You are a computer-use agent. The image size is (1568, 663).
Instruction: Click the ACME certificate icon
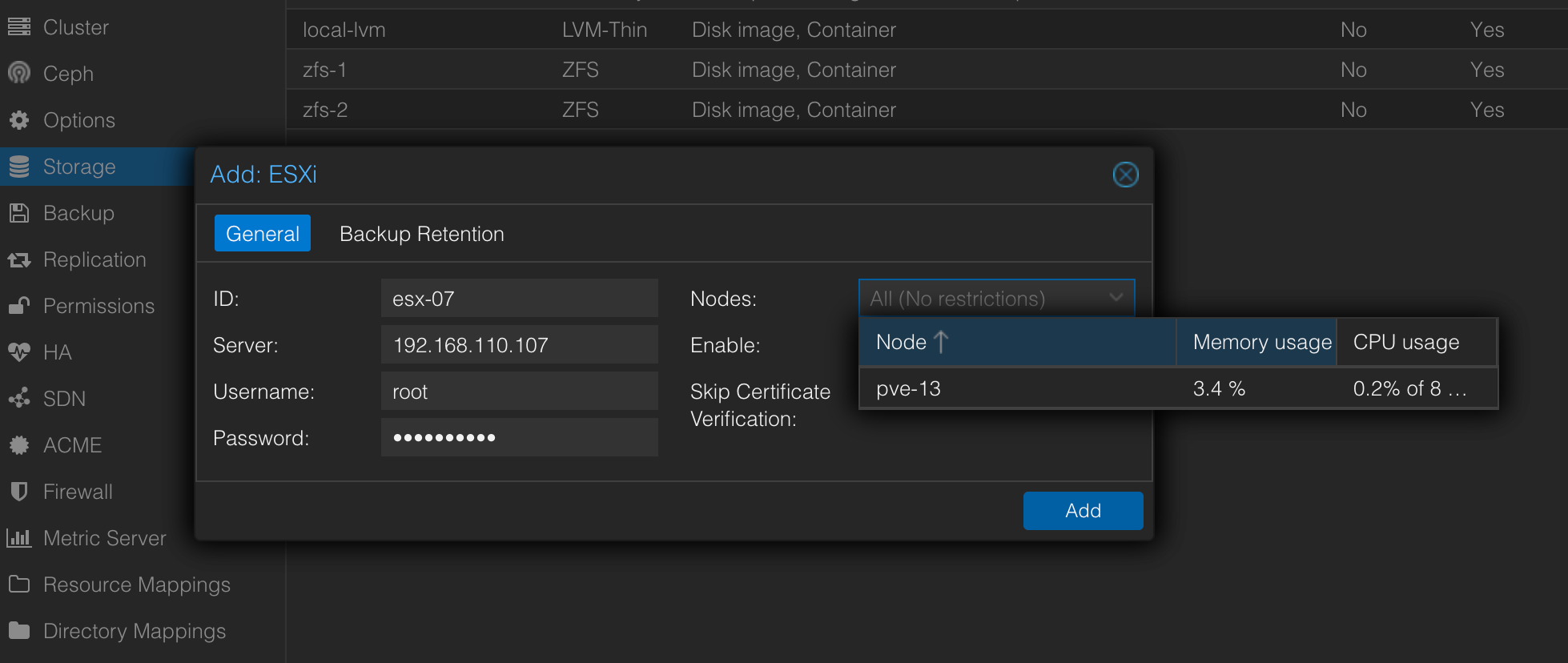[19, 445]
